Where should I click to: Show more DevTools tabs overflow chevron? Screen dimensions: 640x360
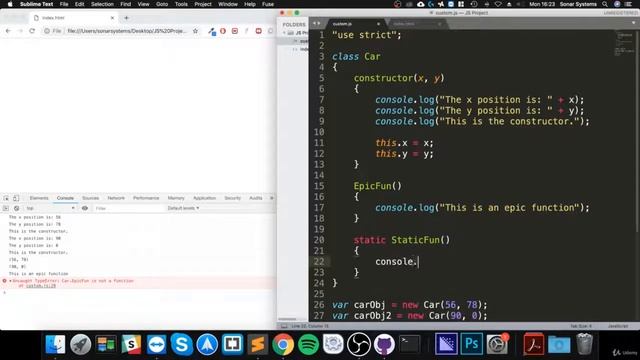[x=272, y=198]
